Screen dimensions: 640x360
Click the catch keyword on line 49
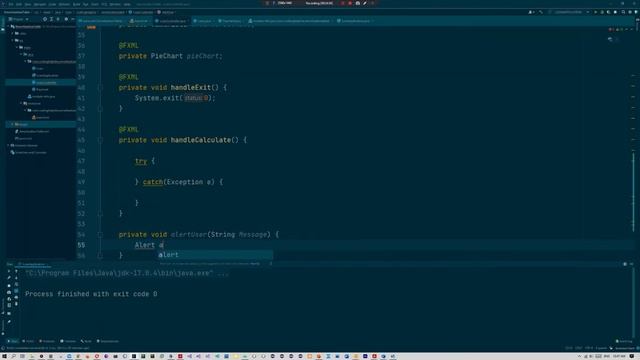pos(153,182)
